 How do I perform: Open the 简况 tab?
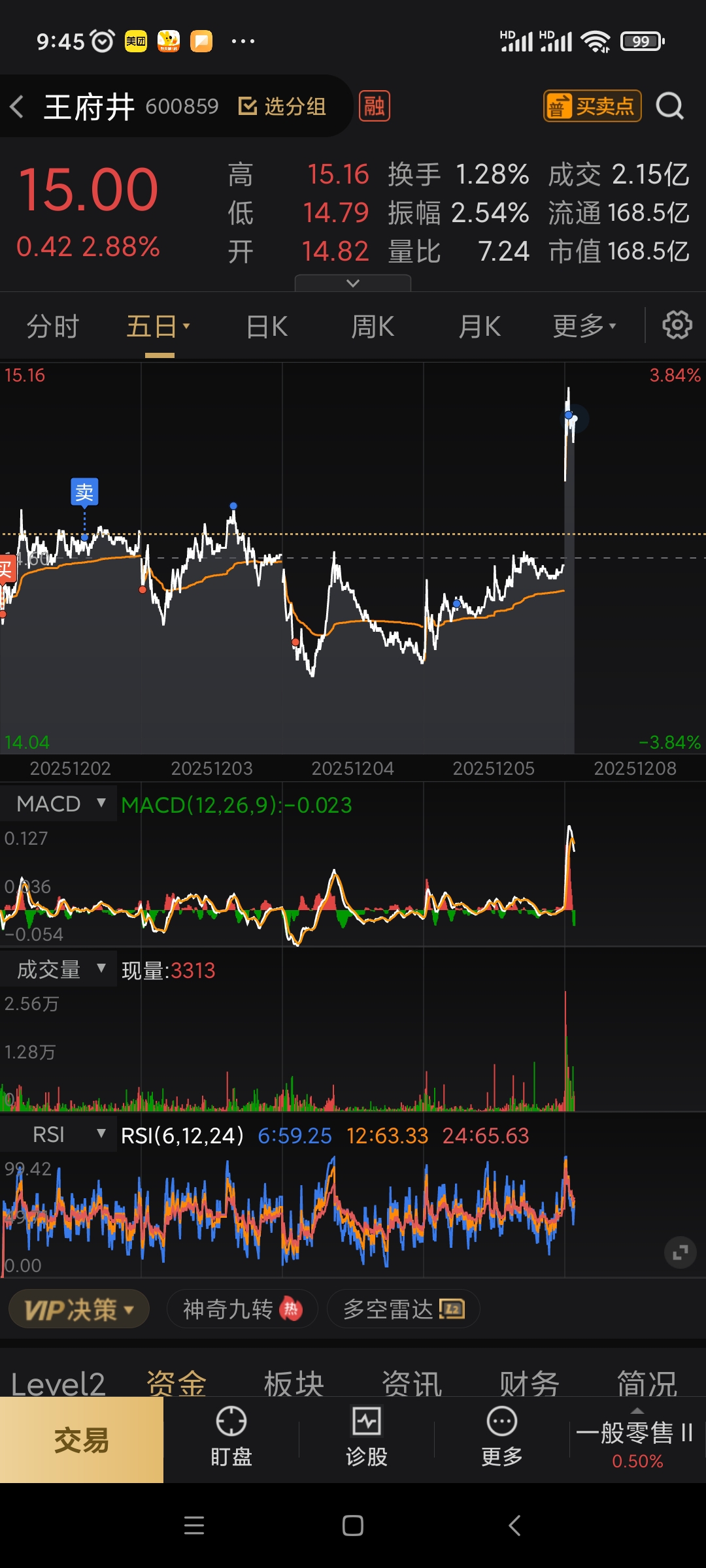pyautogui.click(x=647, y=1384)
